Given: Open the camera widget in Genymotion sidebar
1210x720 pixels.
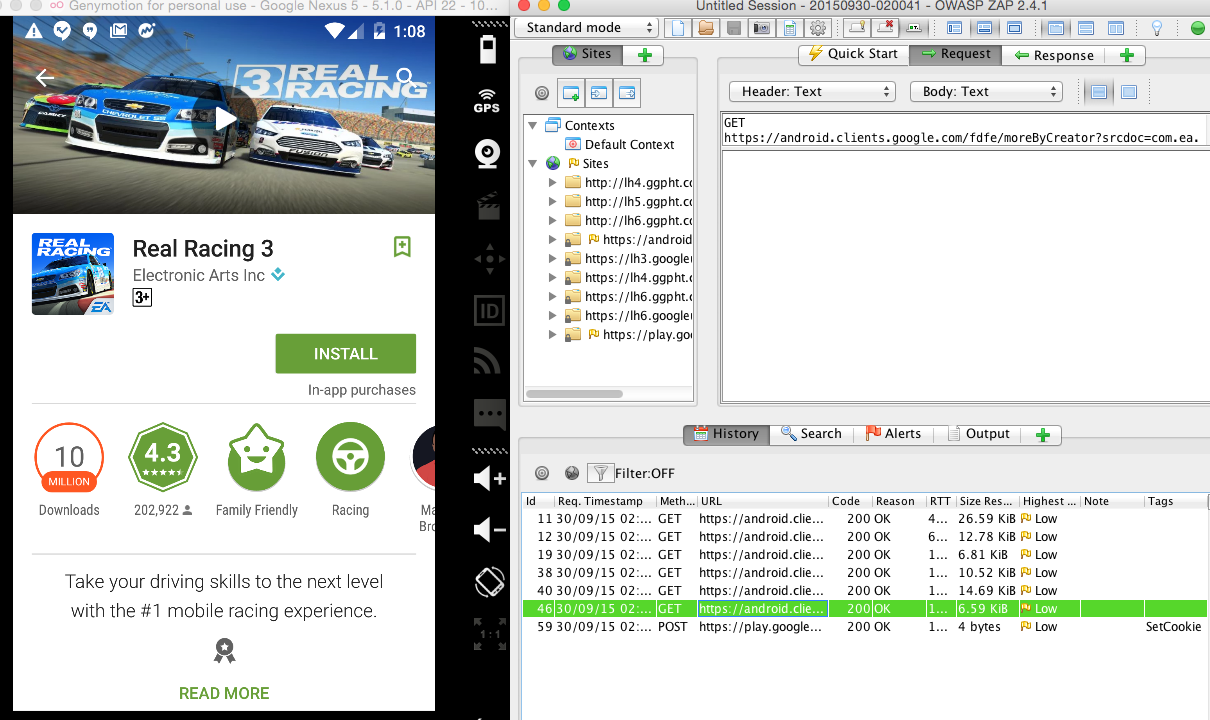Looking at the screenshot, I should point(488,154).
